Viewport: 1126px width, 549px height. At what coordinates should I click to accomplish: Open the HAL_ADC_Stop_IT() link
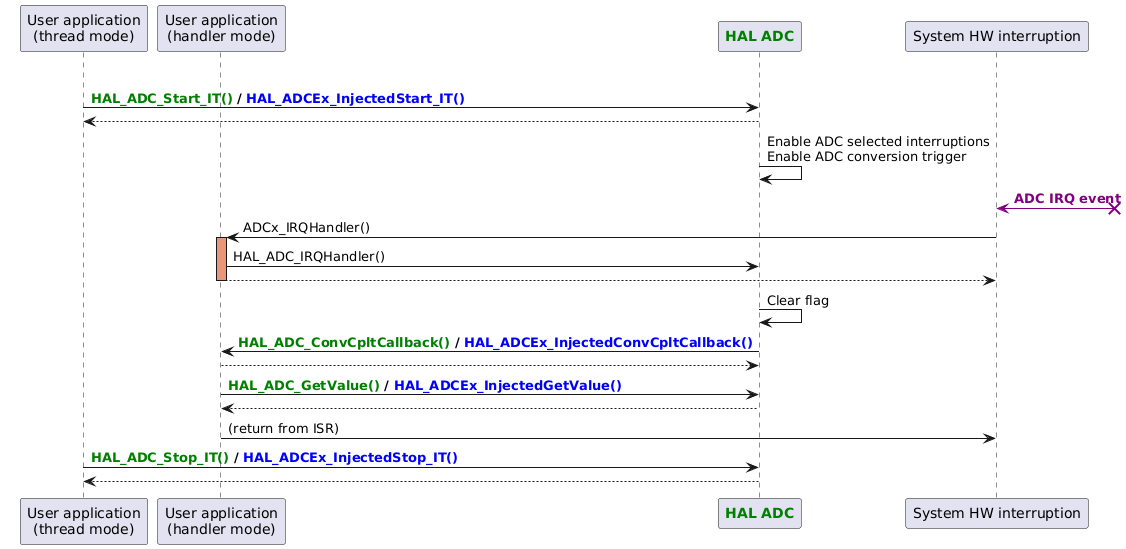click(x=159, y=458)
